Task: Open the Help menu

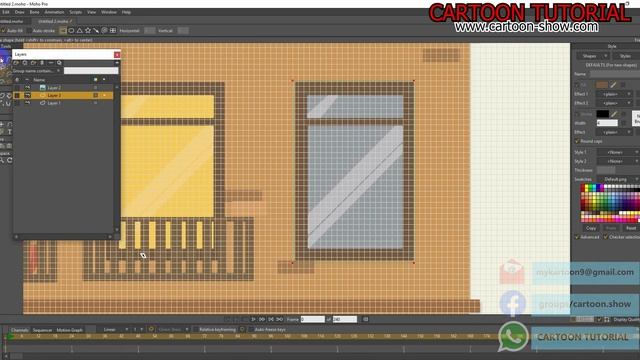Action: pyautogui.click(x=127, y=12)
